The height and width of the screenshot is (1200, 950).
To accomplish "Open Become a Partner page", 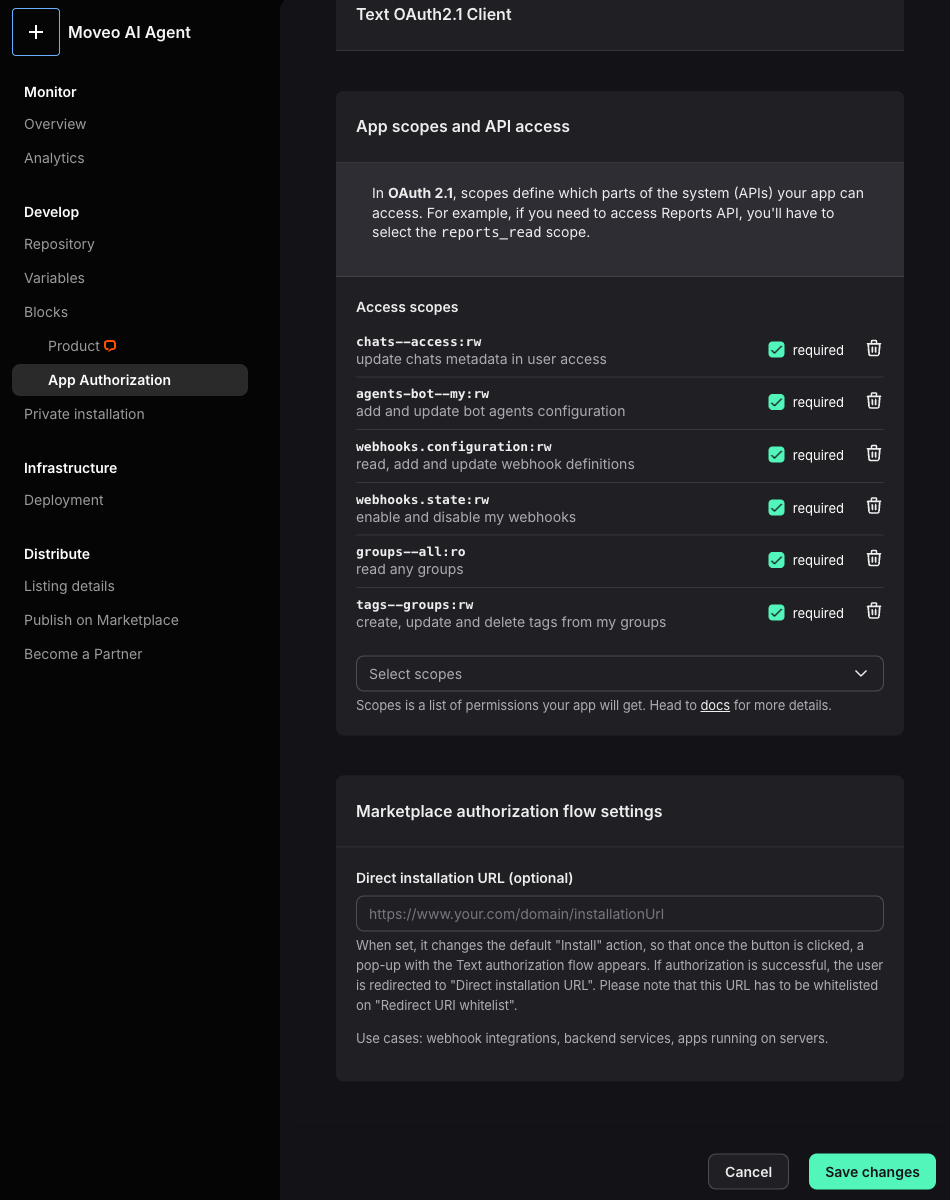I will (x=83, y=654).
